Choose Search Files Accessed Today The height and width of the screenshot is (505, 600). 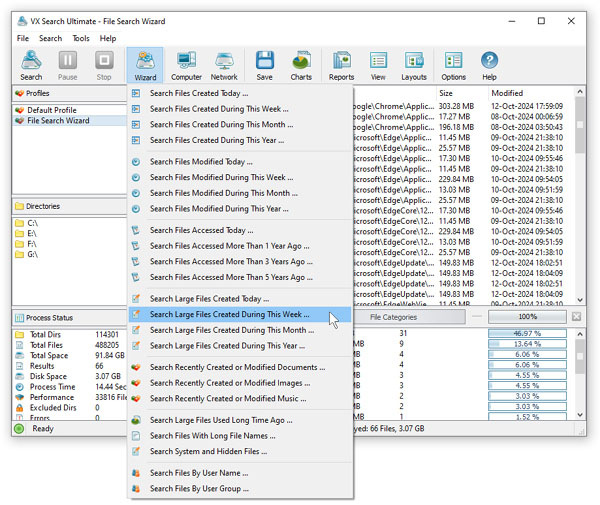coord(240,230)
